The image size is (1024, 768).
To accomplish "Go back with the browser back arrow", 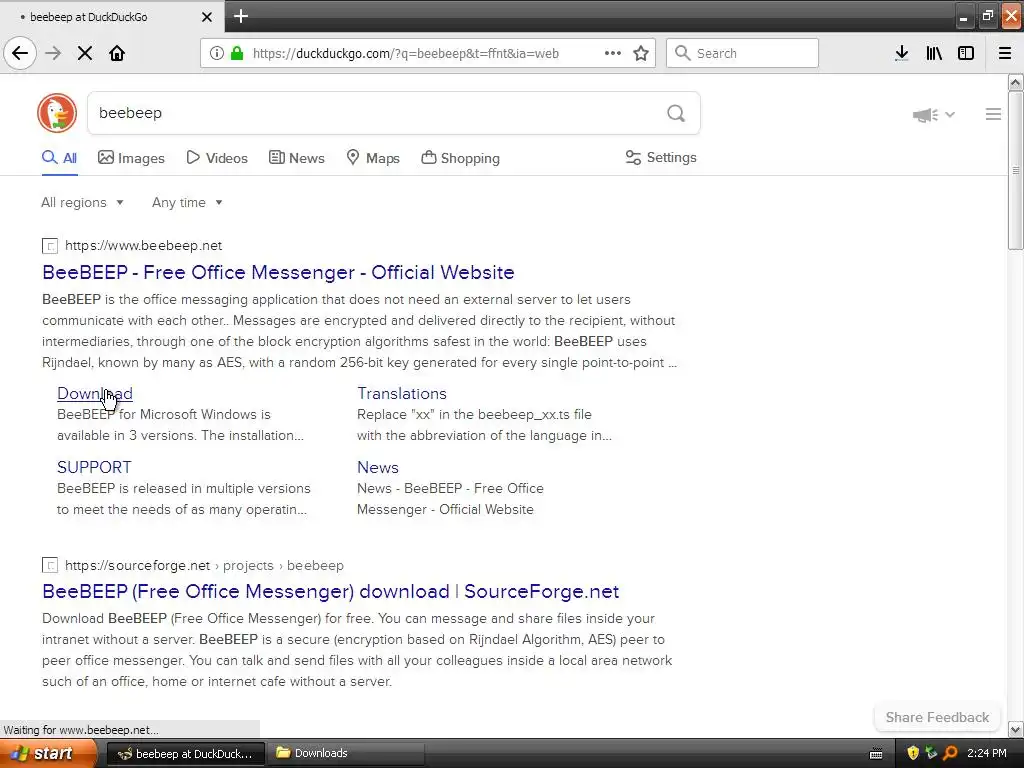I will point(20,53).
